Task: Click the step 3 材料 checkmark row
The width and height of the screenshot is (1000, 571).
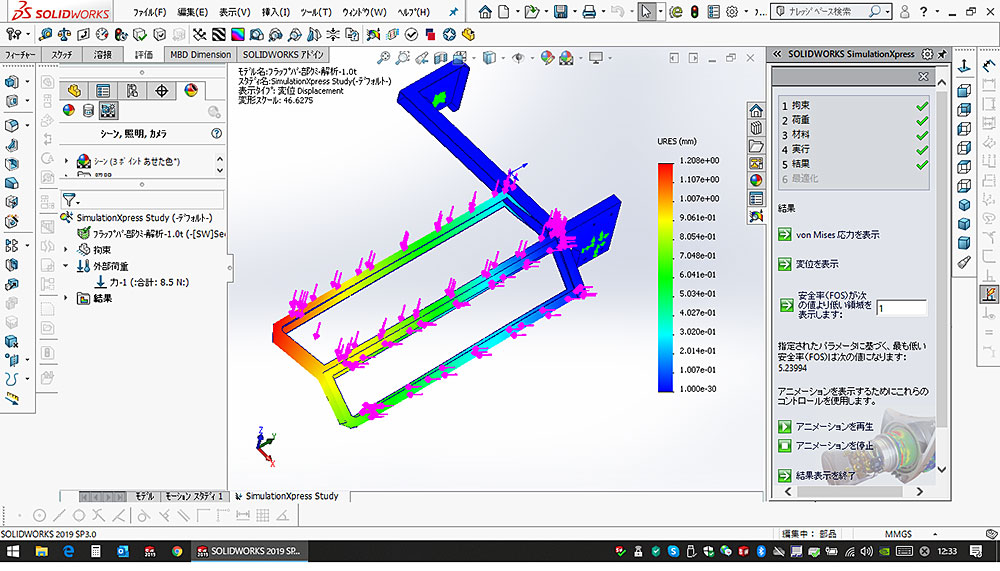Action: 854,135
